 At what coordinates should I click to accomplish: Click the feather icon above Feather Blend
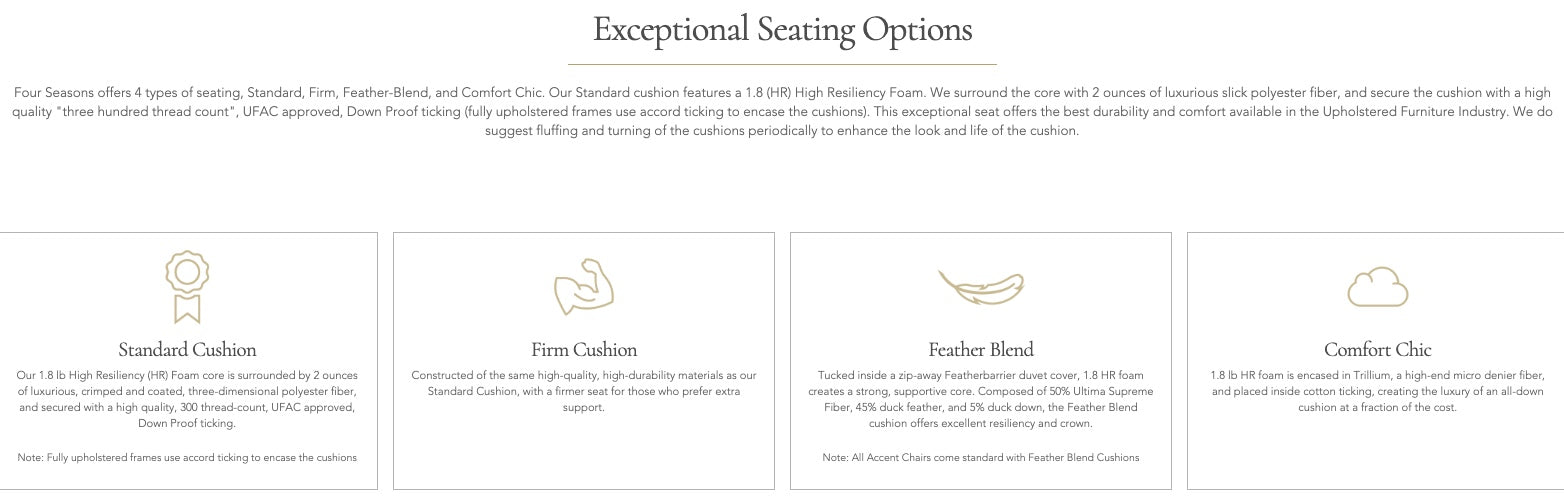coord(980,288)
